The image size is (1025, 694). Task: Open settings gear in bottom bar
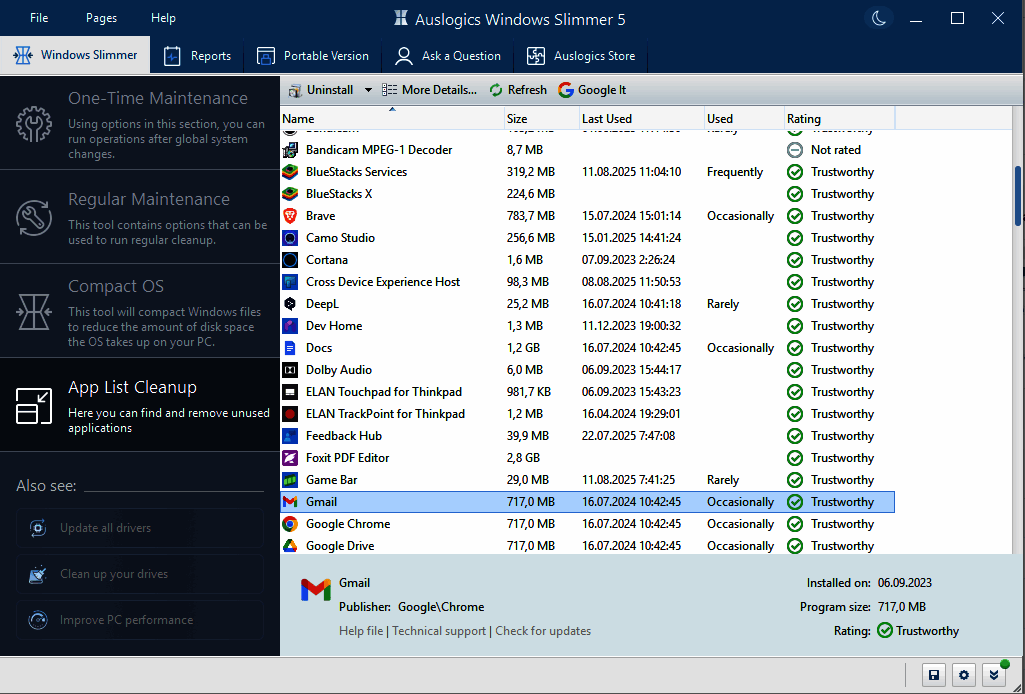click(963, 675)
